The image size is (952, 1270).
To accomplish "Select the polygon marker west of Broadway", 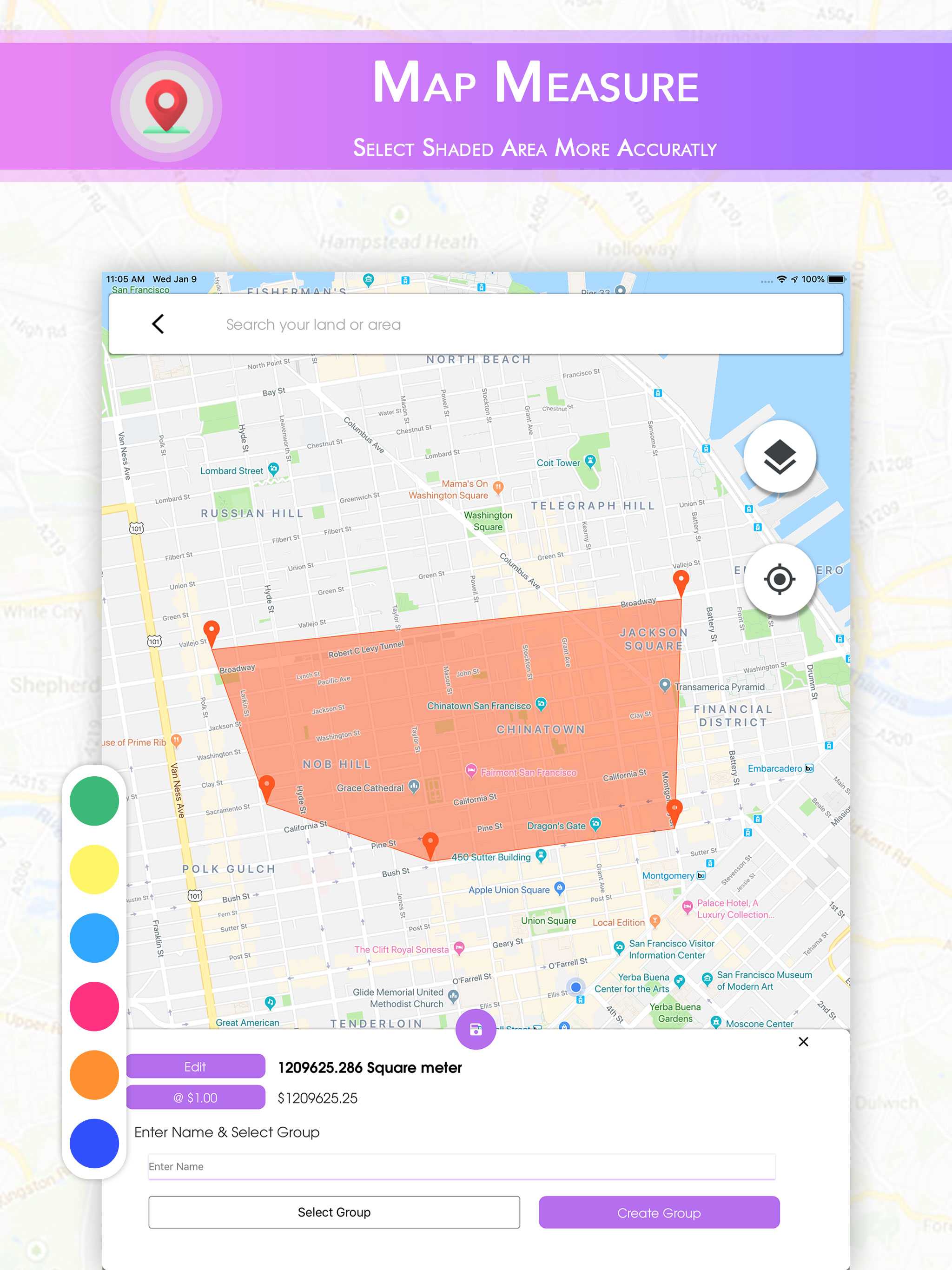I will tap(212, 634).
